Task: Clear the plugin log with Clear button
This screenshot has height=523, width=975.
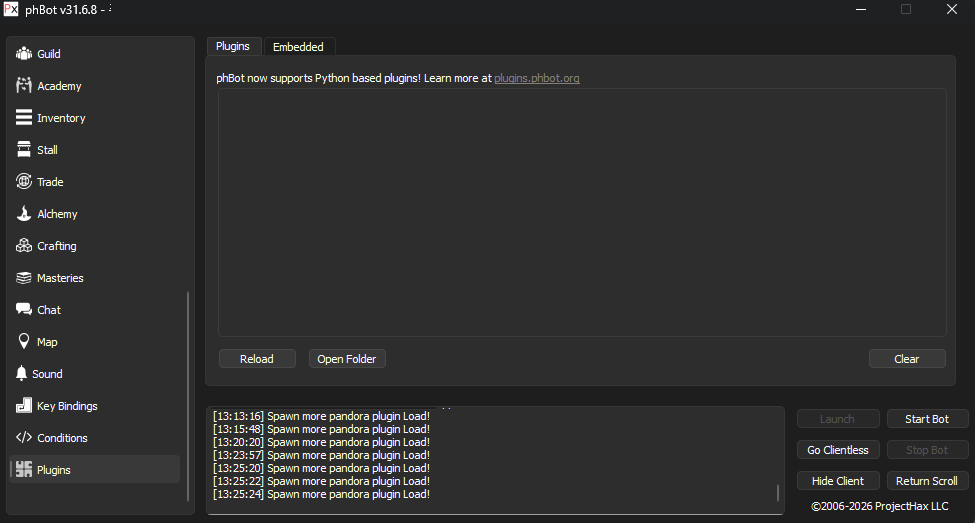Action: [906, 359]
